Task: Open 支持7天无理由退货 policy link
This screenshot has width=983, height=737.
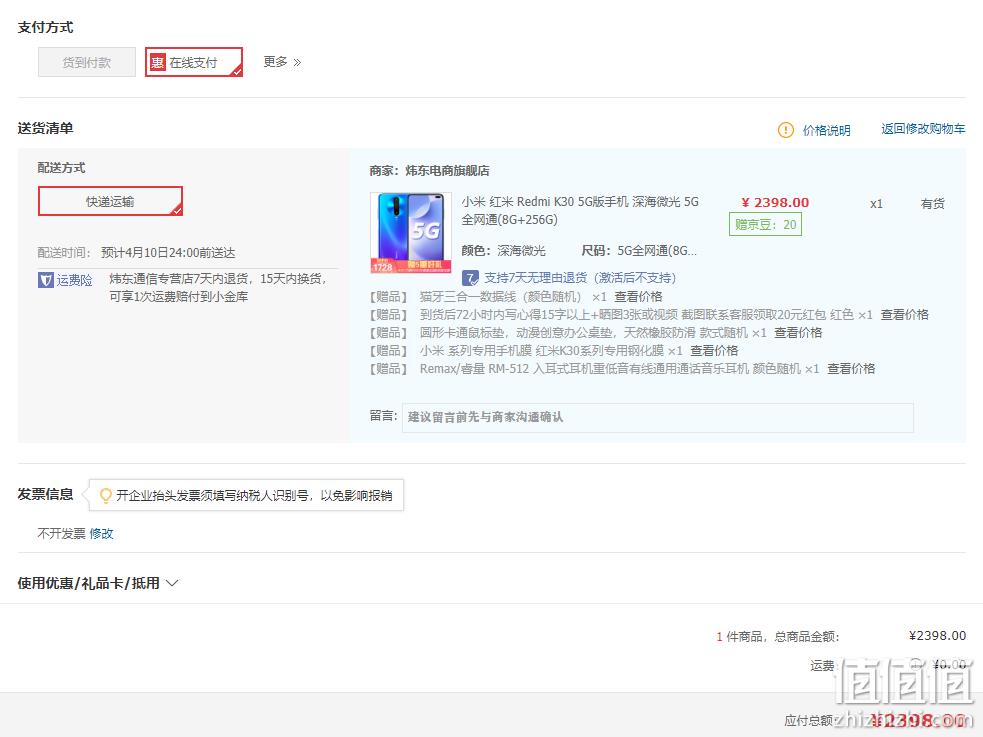Action: click(x=580, y=278)
